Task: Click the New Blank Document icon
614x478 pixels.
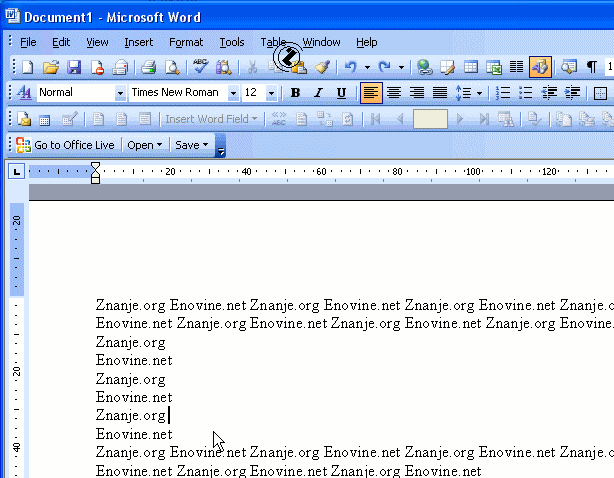Action: [27, 67]
